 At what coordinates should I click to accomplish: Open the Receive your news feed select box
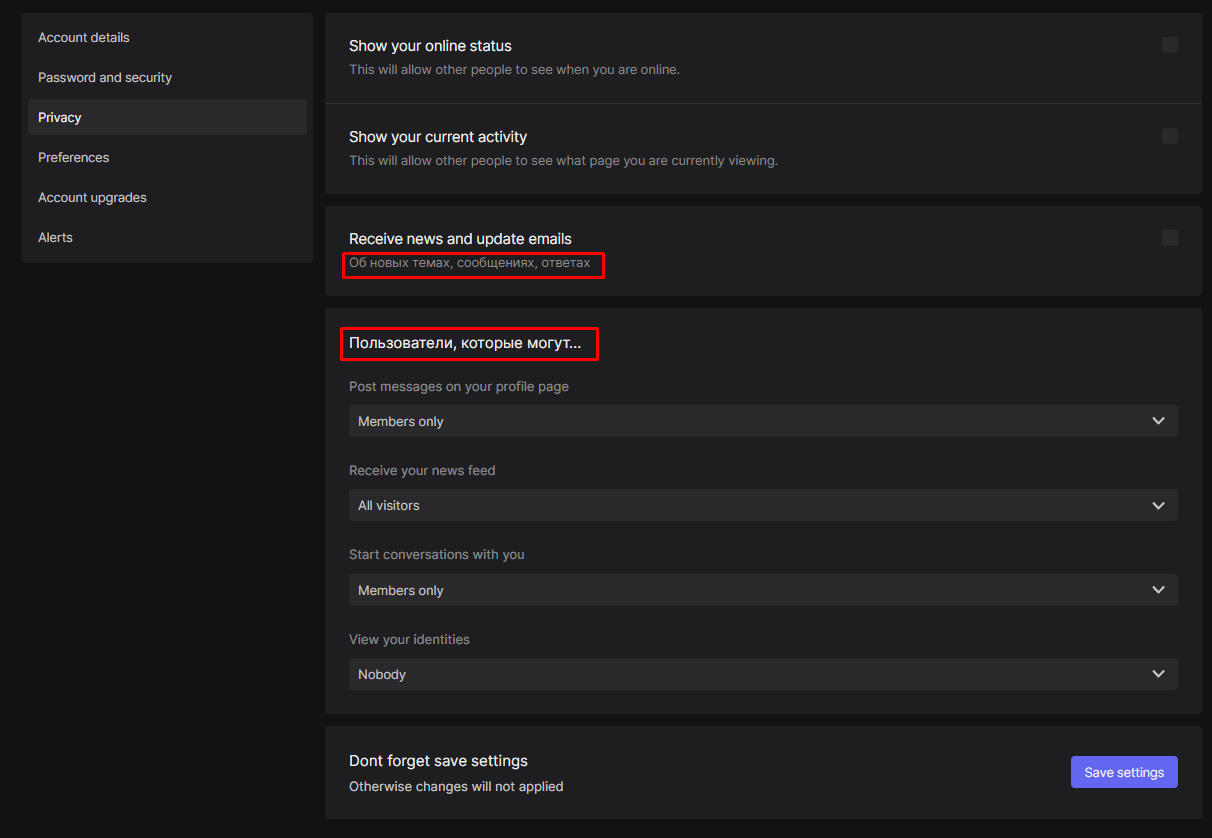coord(762,505)
